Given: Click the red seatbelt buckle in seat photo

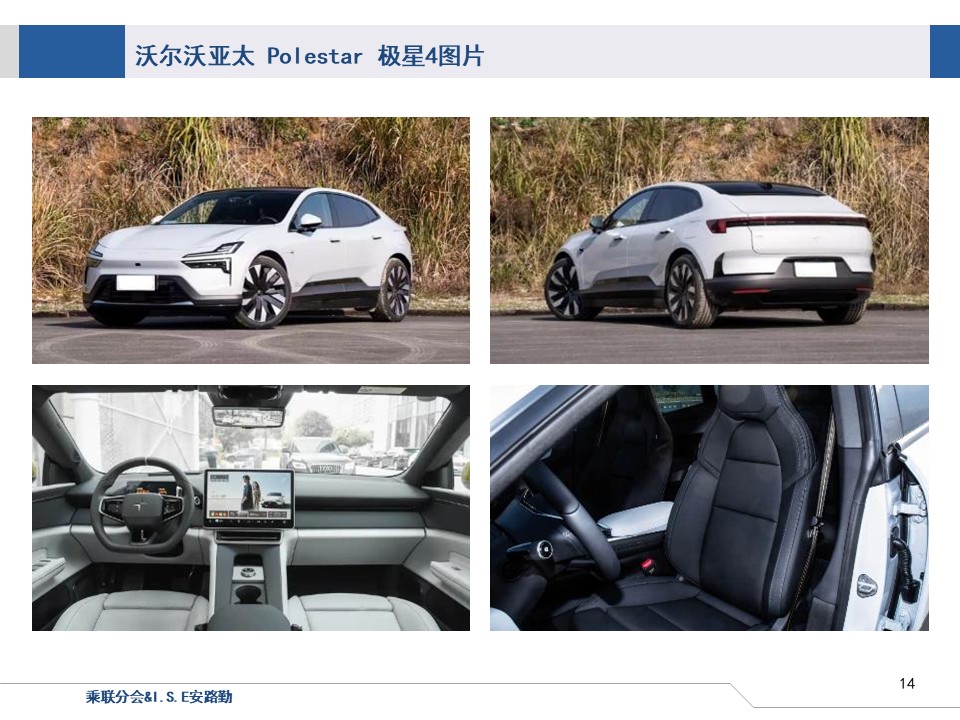Looking at the screenshot, I should 646,563.
